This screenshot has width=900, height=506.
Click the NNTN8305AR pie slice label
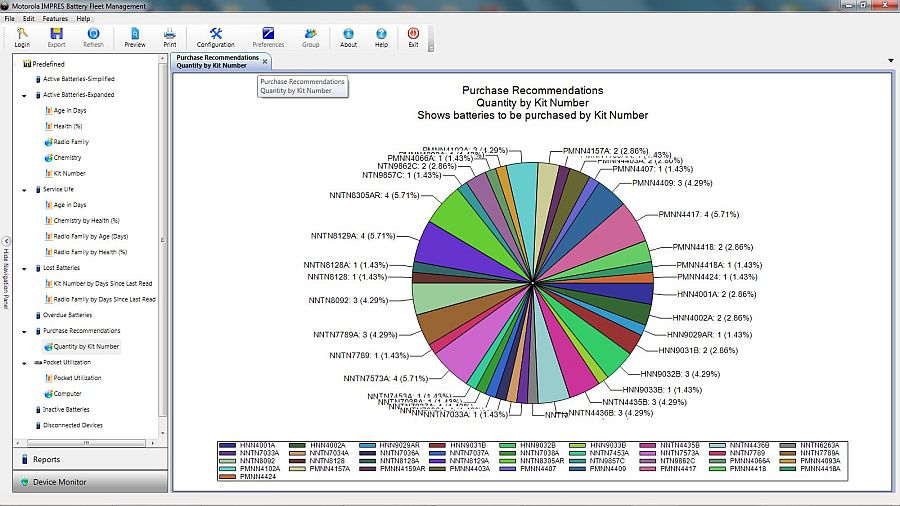tap(374, 196)
